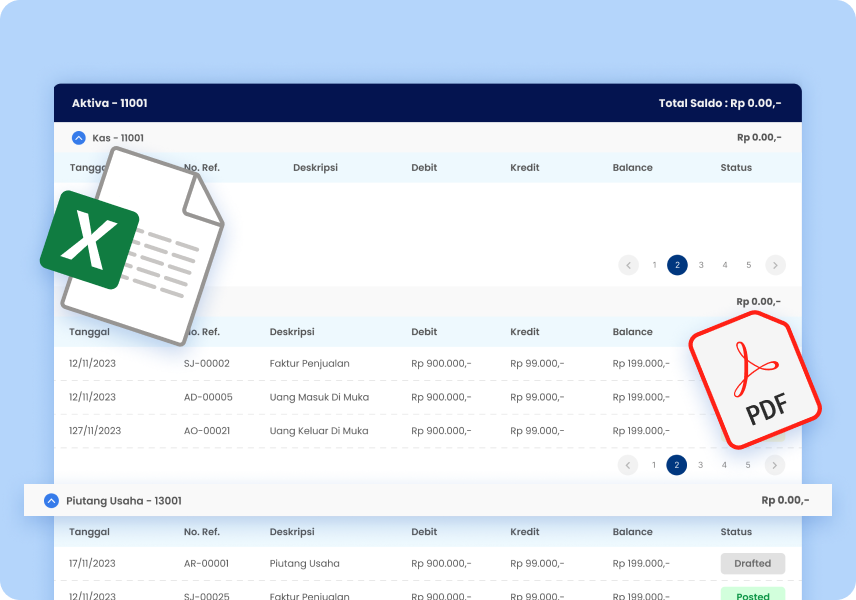Select page 4 in Kas section pagination

725,265
